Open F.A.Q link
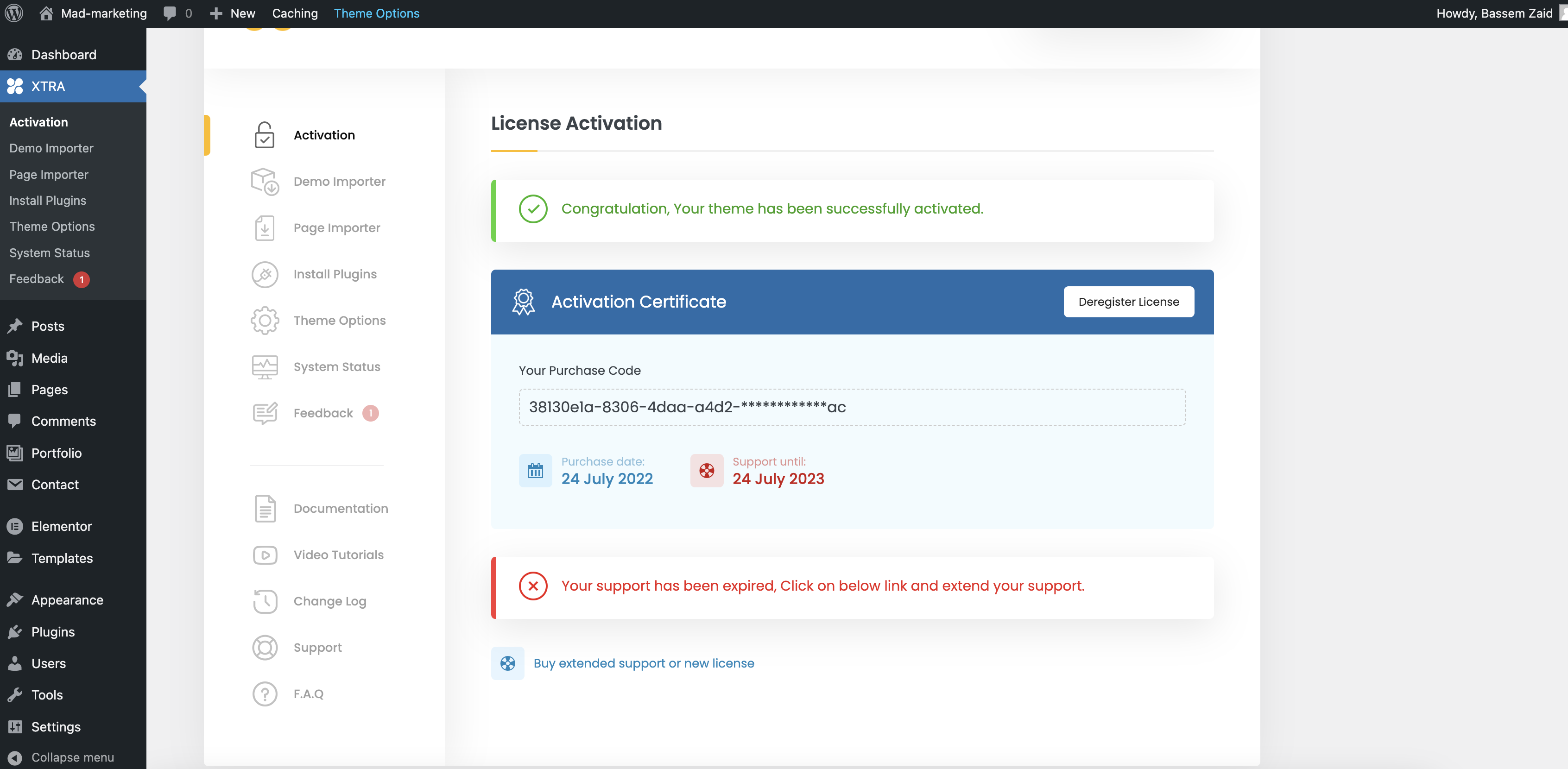This screenshot has width=1568, height=769. click(309, 694)
